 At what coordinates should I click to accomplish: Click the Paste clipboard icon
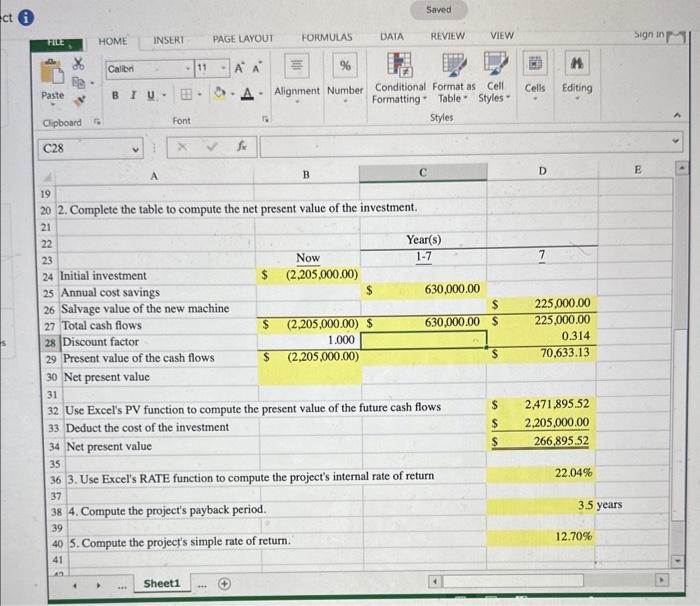click(x=52, y=72)
